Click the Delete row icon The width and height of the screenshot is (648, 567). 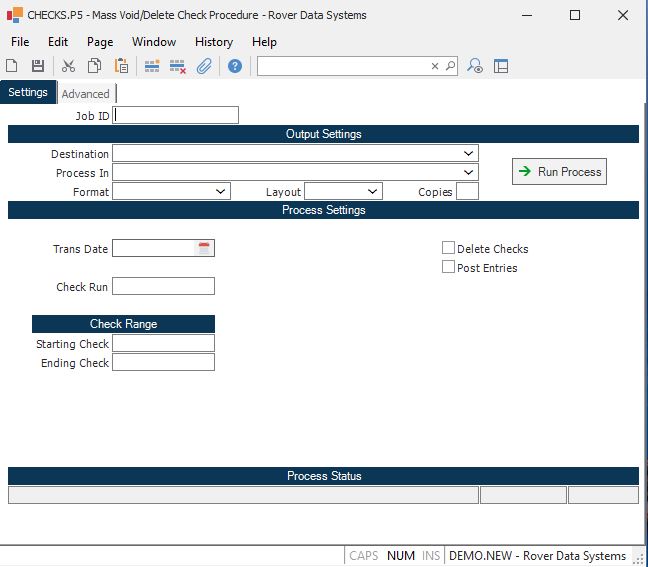coord(178,66)
